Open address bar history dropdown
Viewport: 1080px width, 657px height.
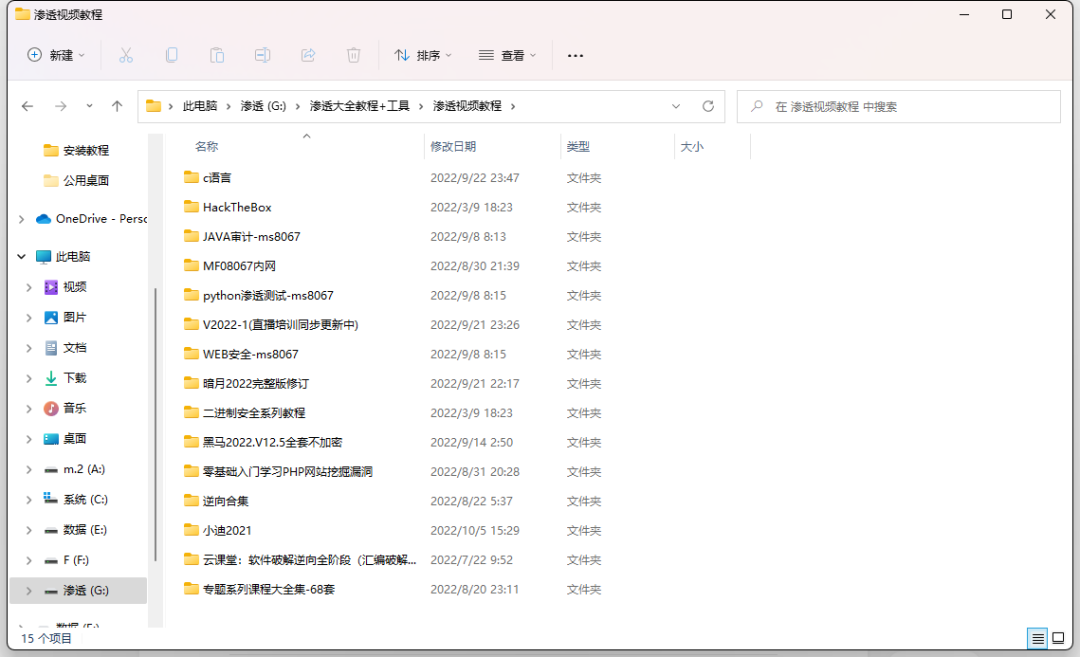[x=676, y=106]
